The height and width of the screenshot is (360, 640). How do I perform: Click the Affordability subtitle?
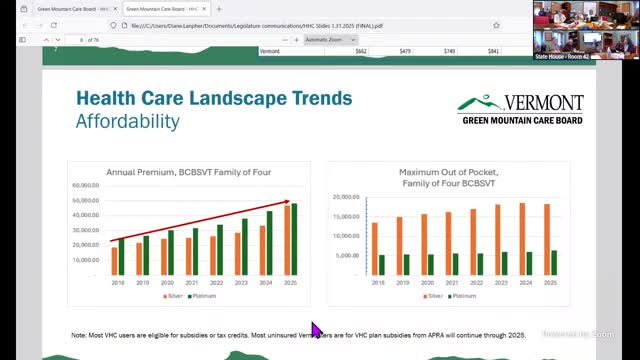pos(128,121)
